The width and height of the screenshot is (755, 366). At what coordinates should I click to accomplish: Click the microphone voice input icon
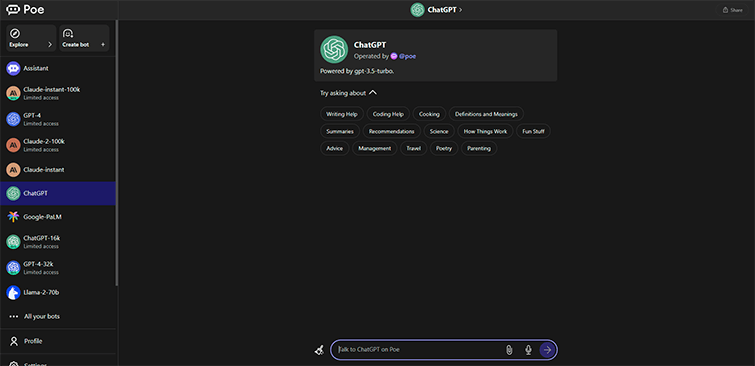[x=528, y=350]
